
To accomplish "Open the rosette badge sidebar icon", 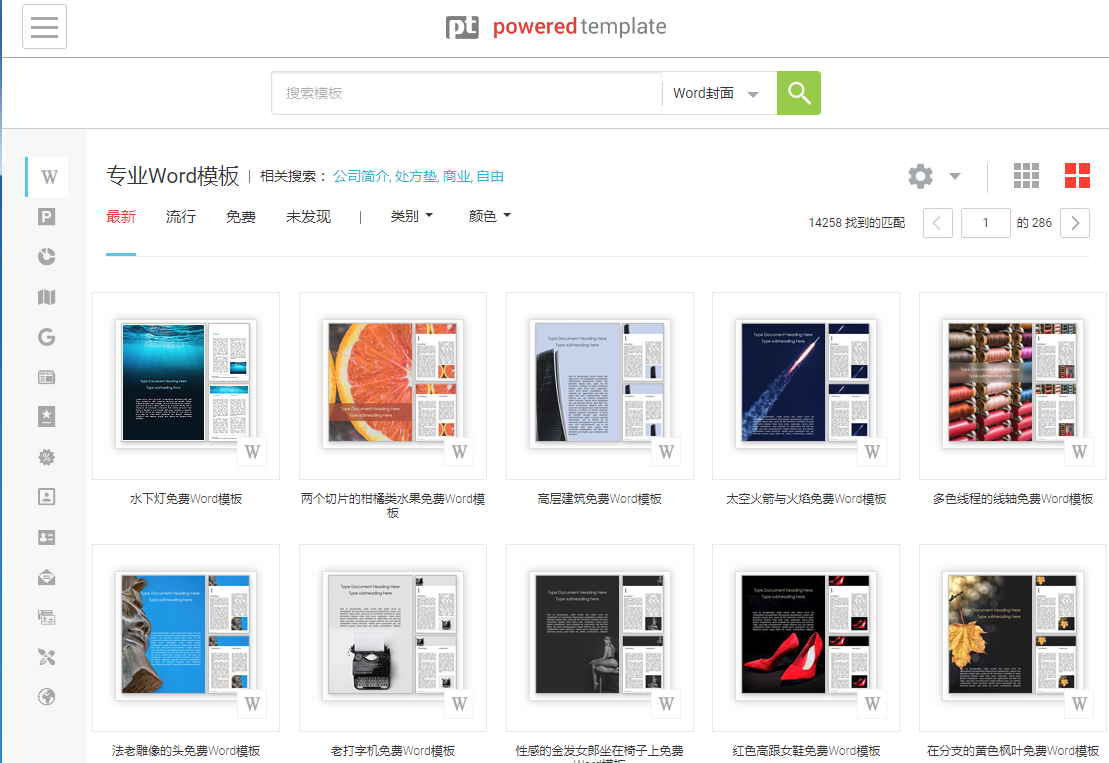I will click(x=47, y=457).
